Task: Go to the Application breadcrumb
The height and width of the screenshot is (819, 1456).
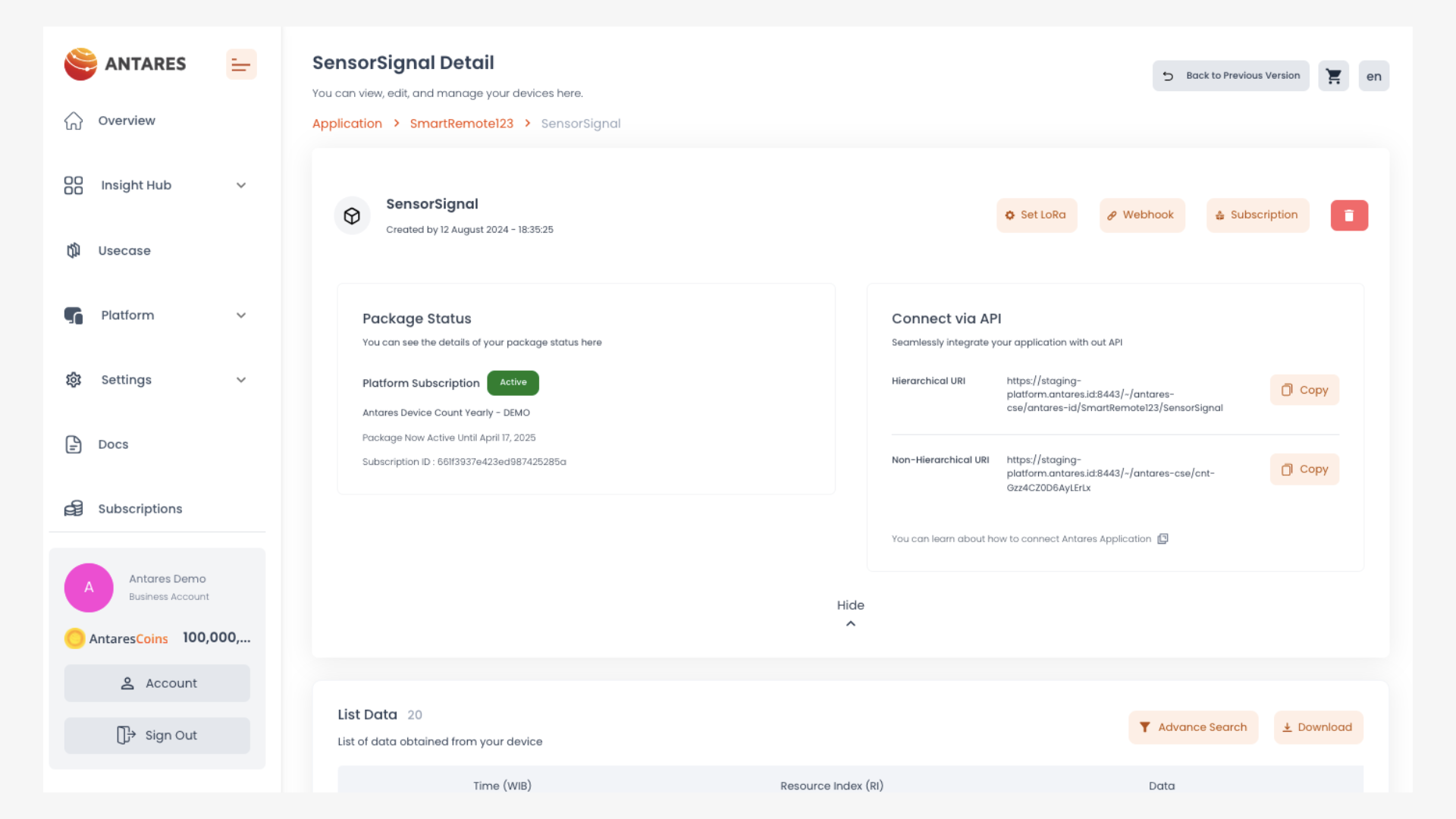Action: pos(347,124)
